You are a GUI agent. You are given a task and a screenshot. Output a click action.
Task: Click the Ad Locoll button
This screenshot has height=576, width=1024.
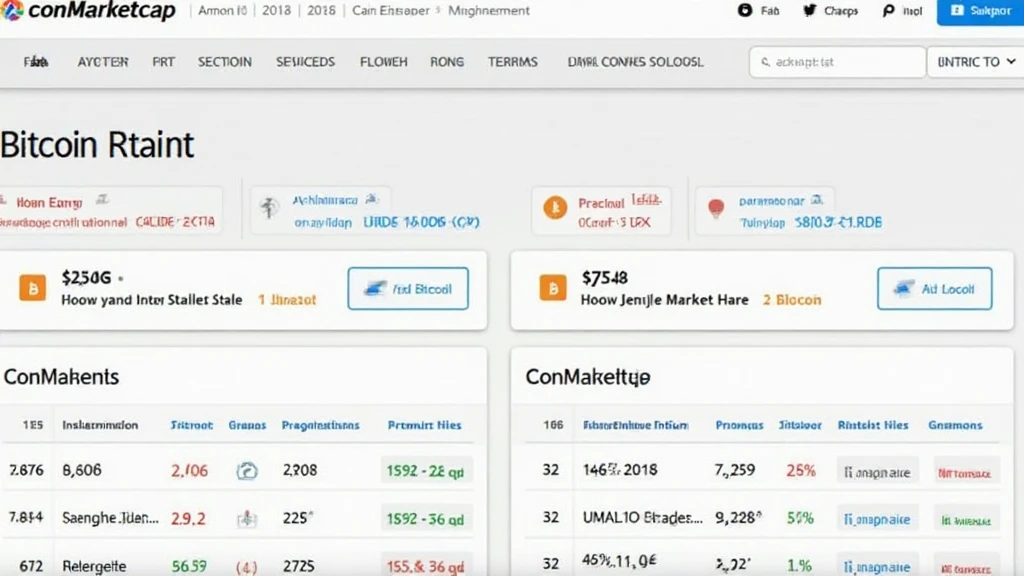pyautogui.click(x=934, y=289)
